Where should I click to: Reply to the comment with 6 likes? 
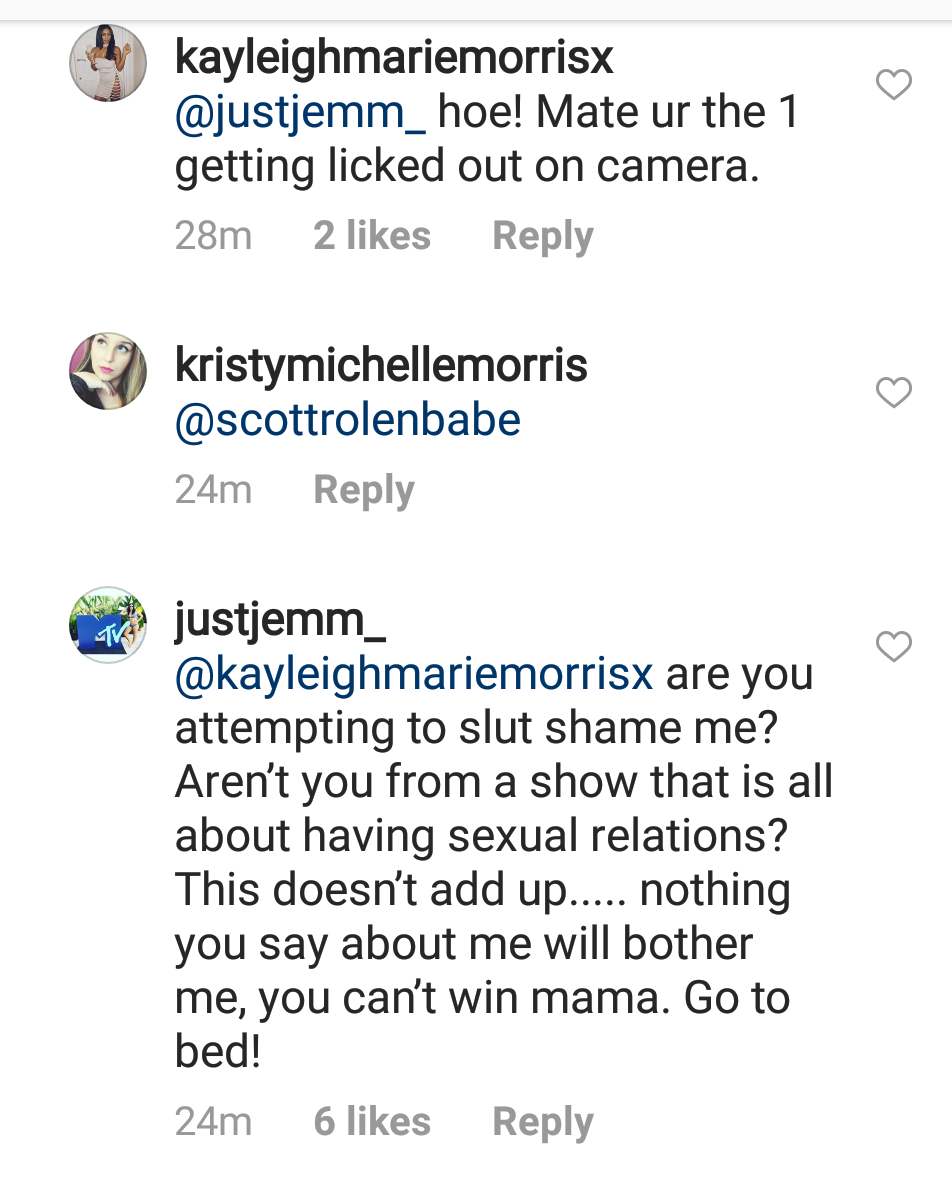[543, 1122]
